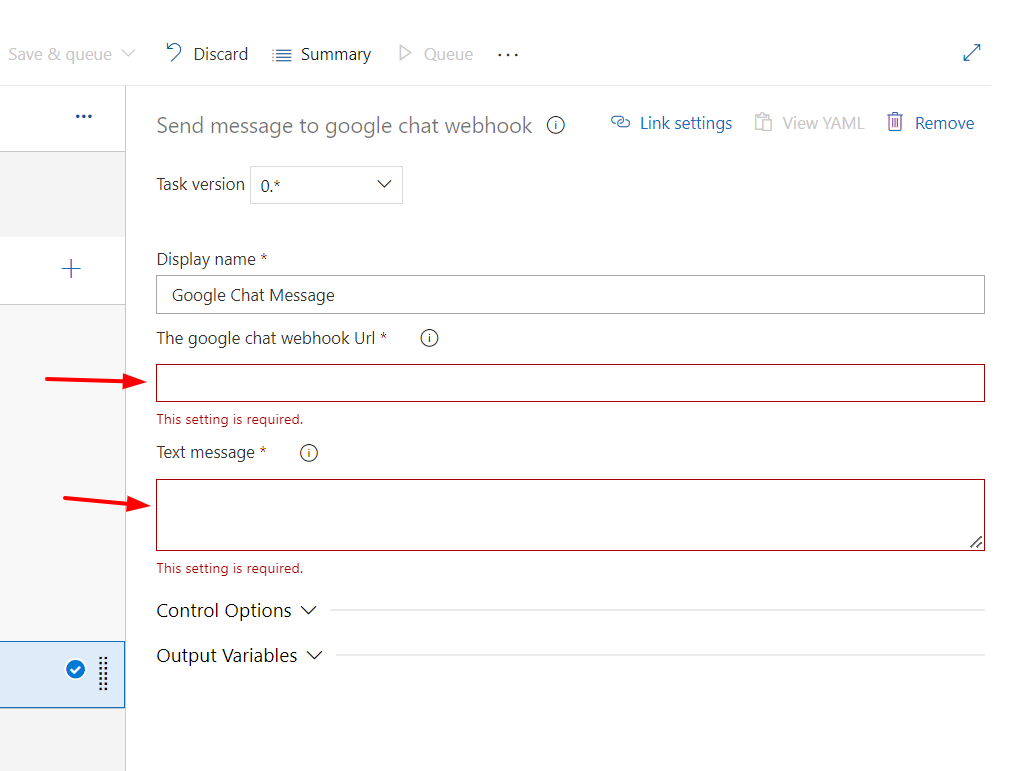This screenshot has height=771, width=1014.
Task: Expand the panel to full screen
Action: pyautogui.click(x=971, y=52)
